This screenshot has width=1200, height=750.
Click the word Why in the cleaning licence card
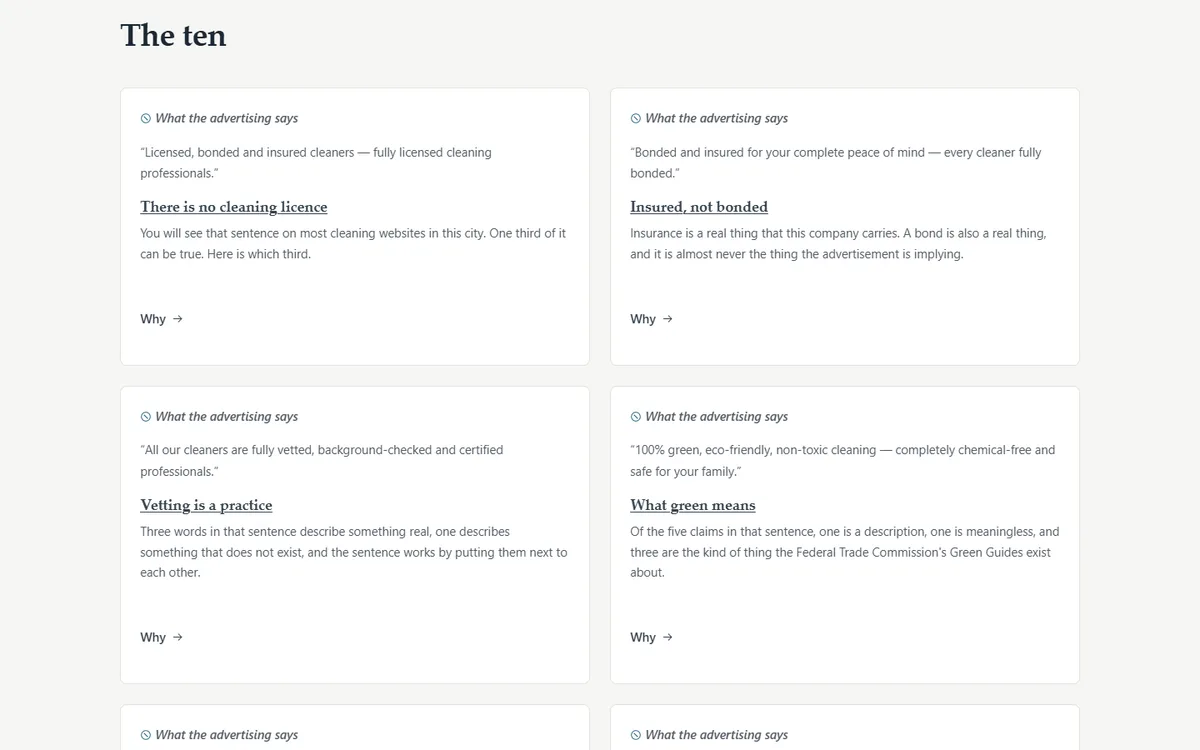coord(153,319)
